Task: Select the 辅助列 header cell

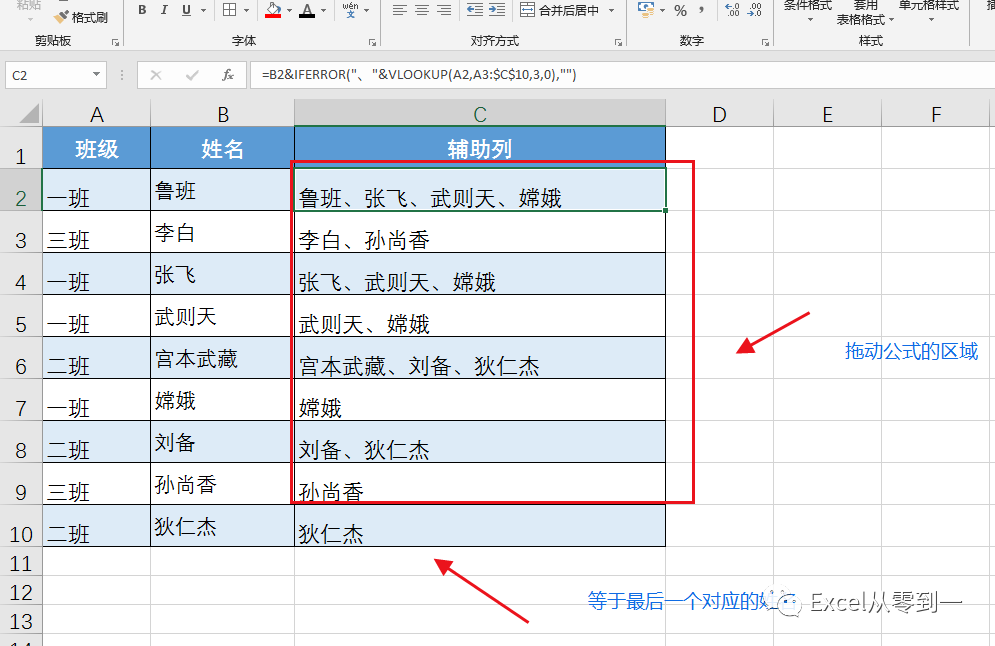Action: pos(480,148)
